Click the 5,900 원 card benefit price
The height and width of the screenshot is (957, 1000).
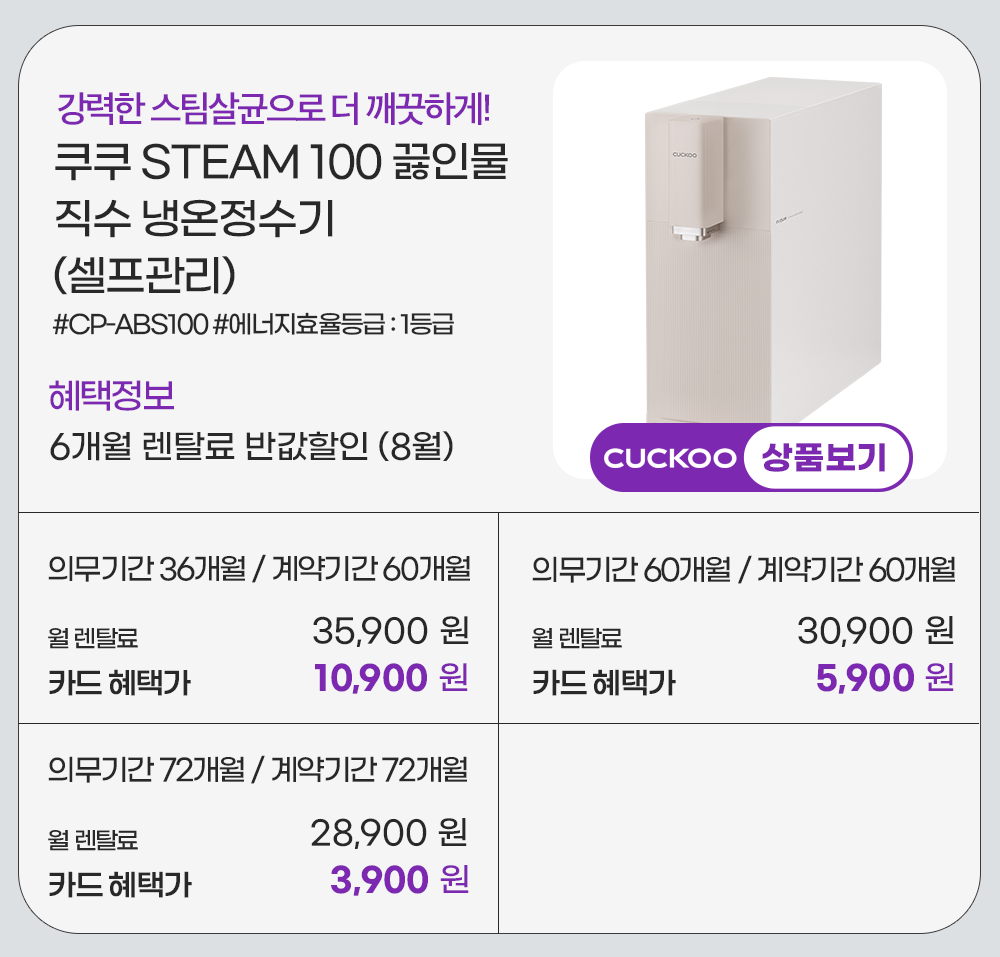(x=884, y=678)
